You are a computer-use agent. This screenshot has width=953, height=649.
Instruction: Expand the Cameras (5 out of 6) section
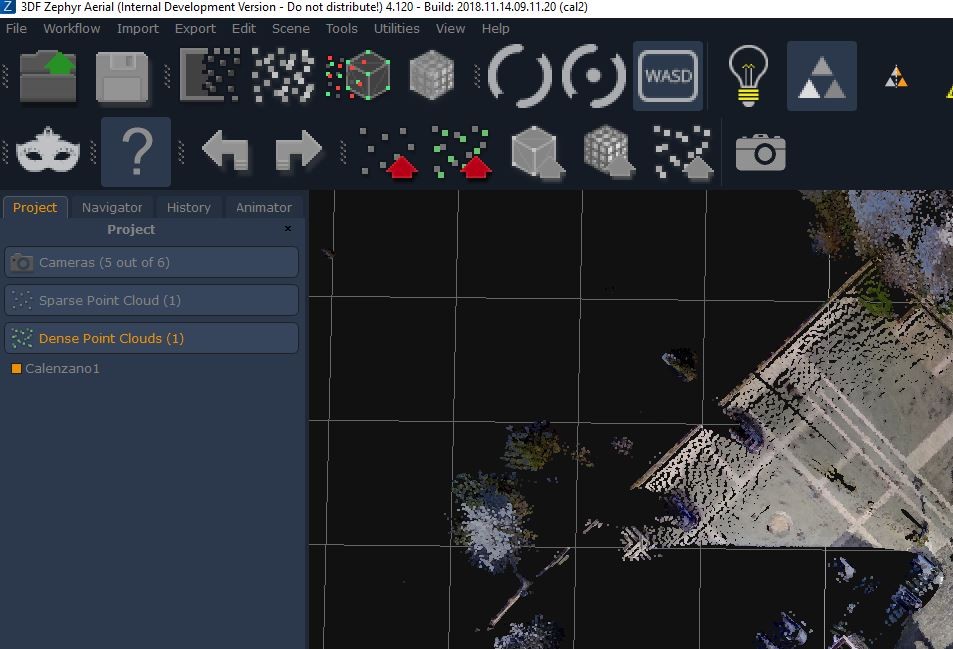pyautogui.click(x=151, y=262)
